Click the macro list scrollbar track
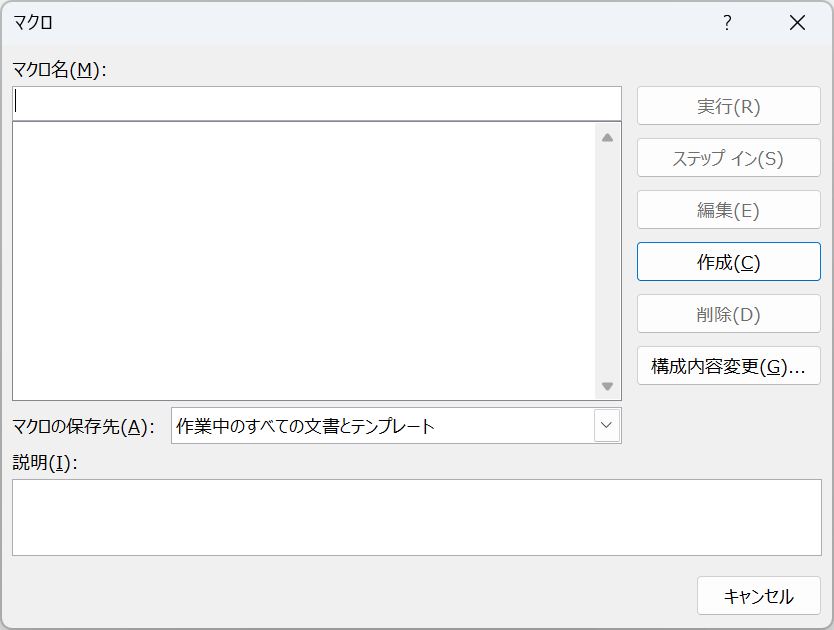Viewport: 834px width, 630px height. click(x=607, y=260)
